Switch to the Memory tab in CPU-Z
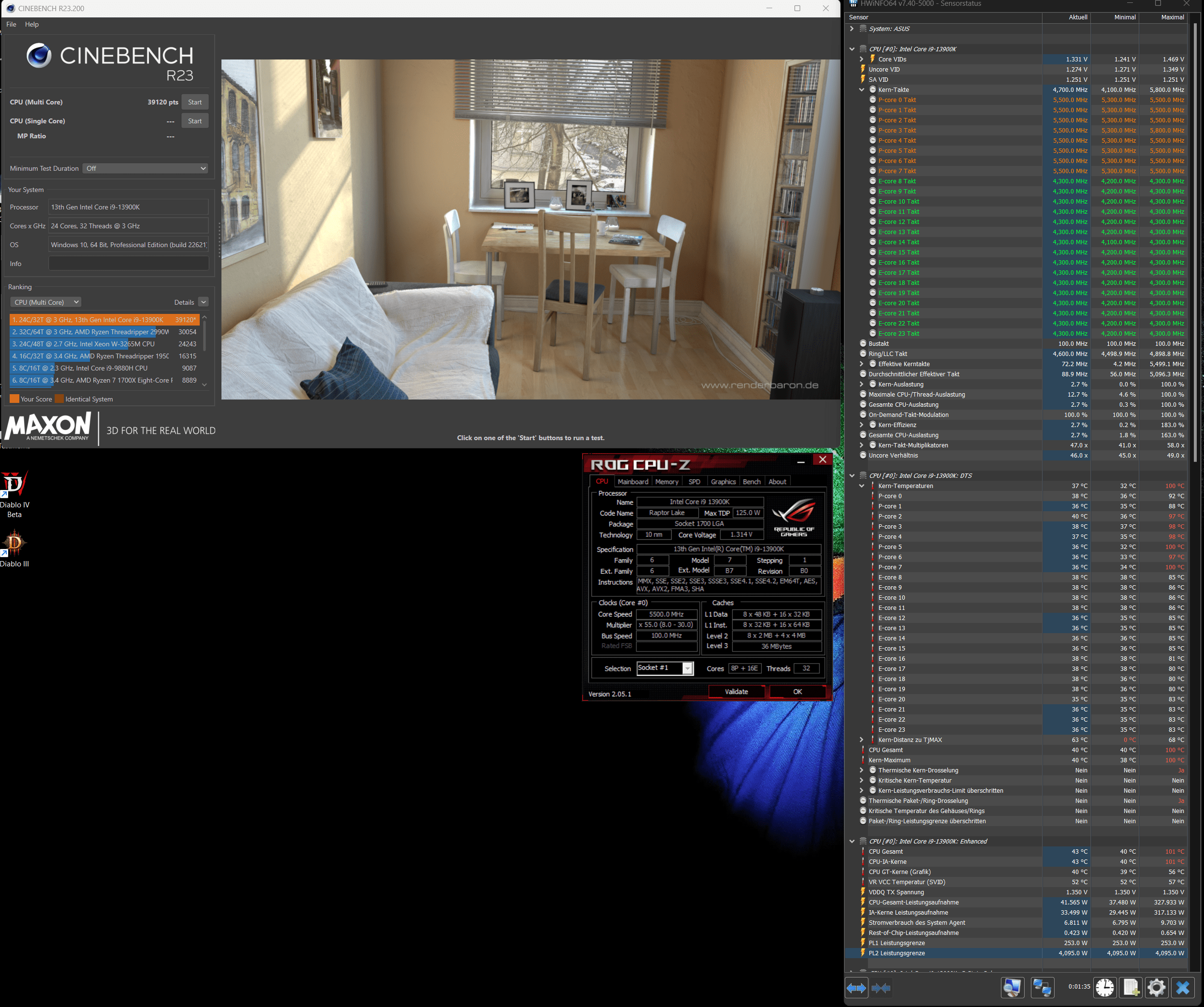 [x=667, y=482]
